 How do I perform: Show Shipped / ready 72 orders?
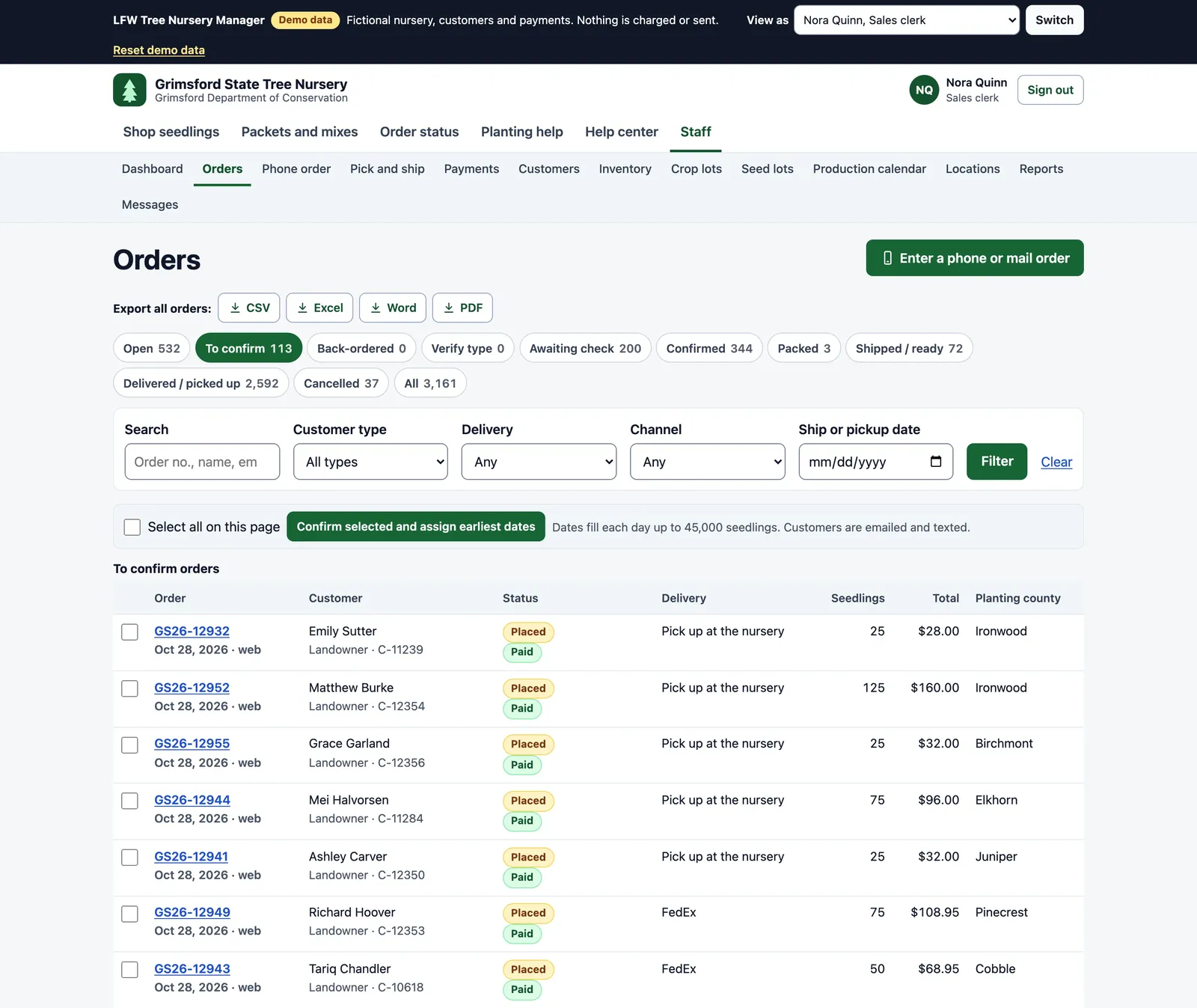pyautogui.click(x=909, y=348)
